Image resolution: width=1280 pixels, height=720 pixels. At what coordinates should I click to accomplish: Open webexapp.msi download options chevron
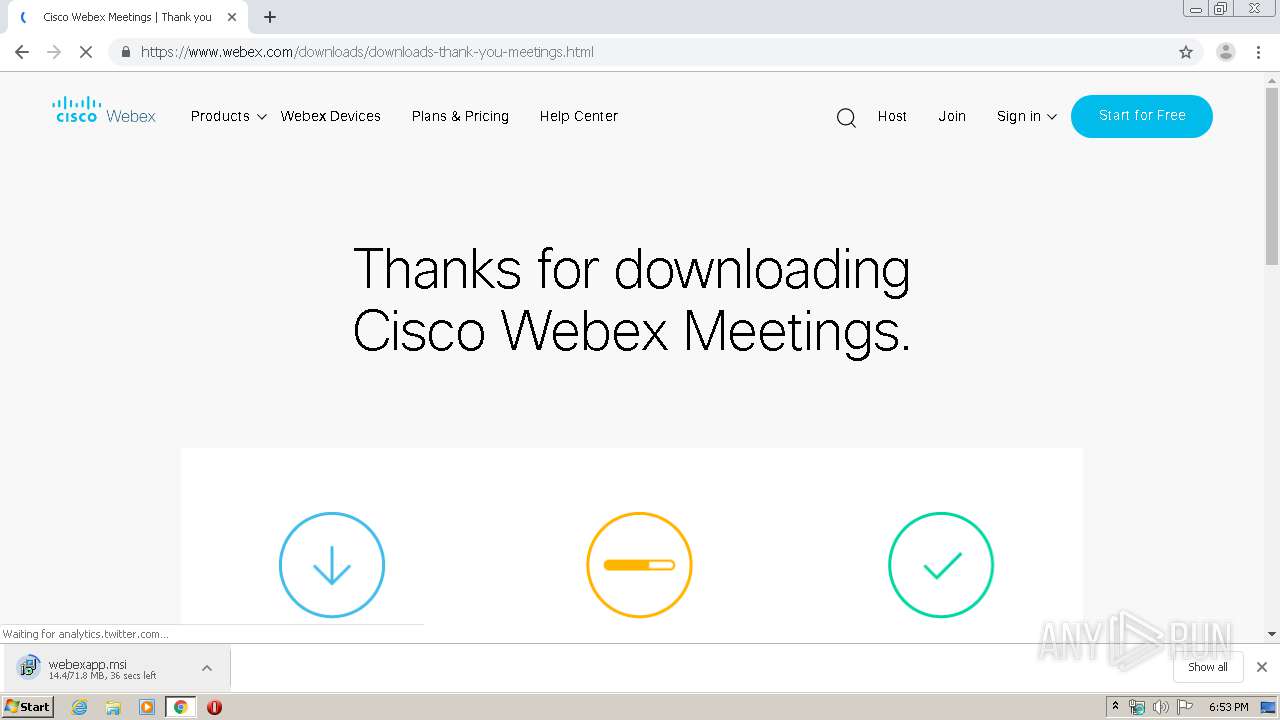(x=207, y=668)
